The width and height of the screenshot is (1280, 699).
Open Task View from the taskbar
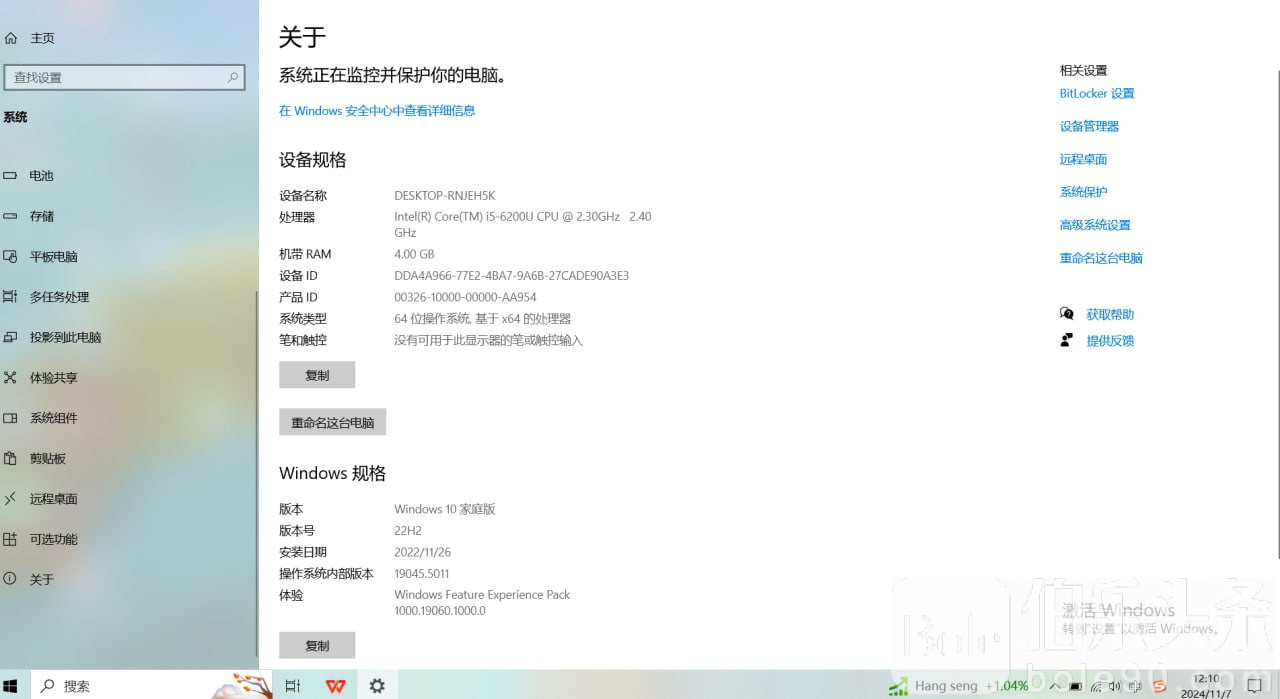(x=293, y=686)
